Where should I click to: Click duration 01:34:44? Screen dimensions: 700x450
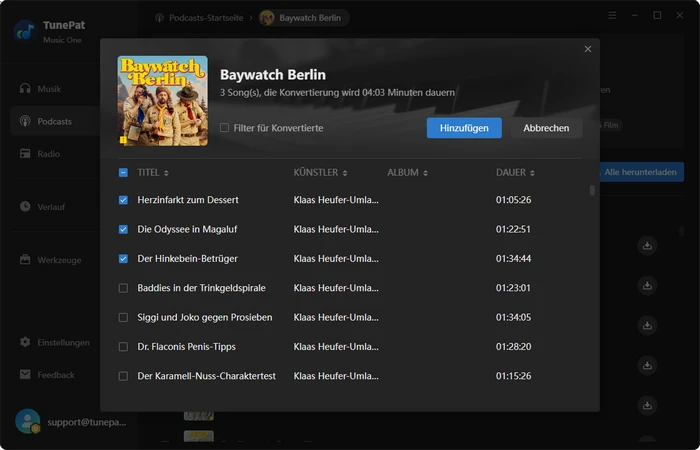tap(513, 258)
